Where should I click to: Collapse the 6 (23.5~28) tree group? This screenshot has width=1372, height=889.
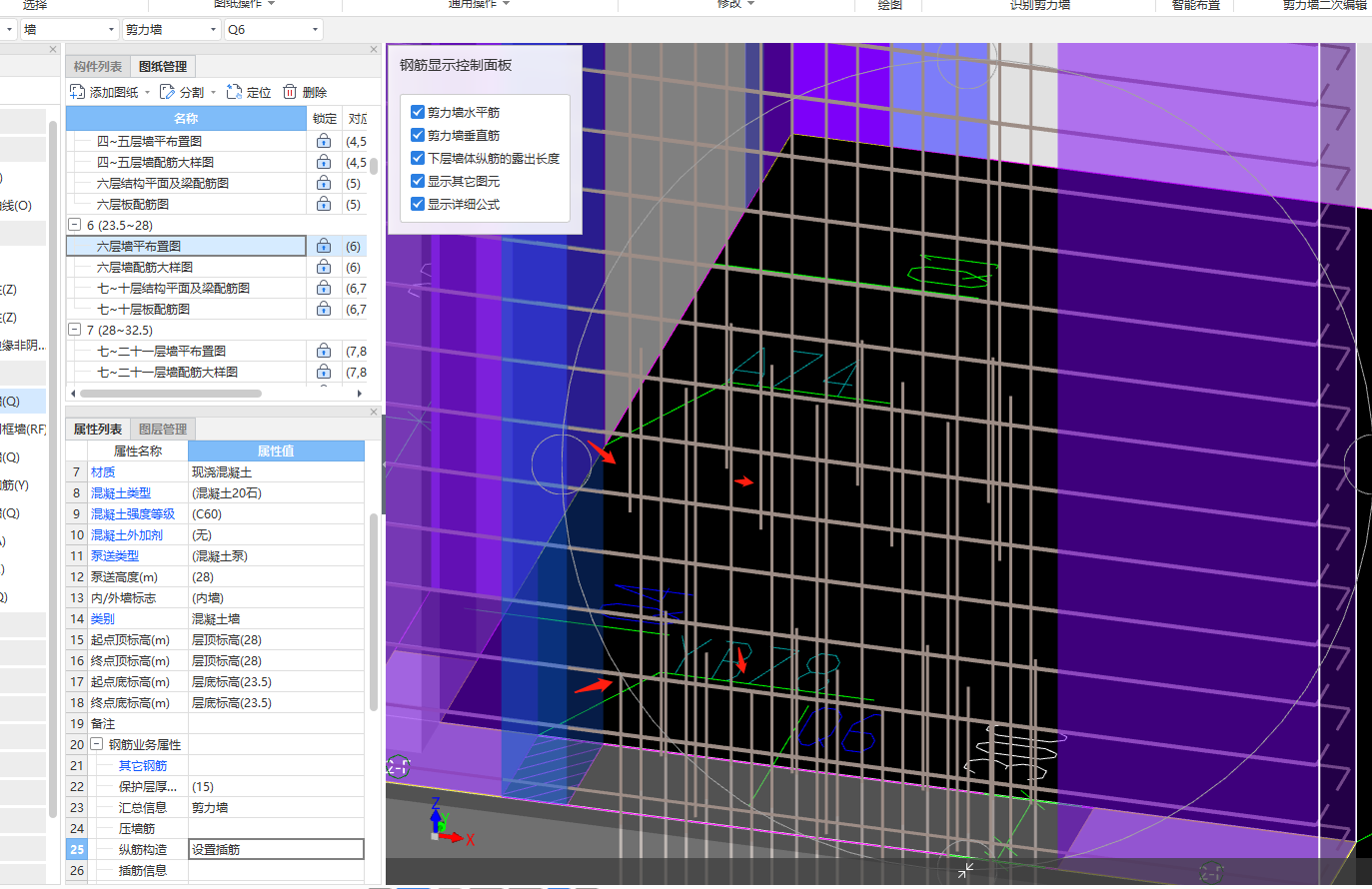coord(74,225)
